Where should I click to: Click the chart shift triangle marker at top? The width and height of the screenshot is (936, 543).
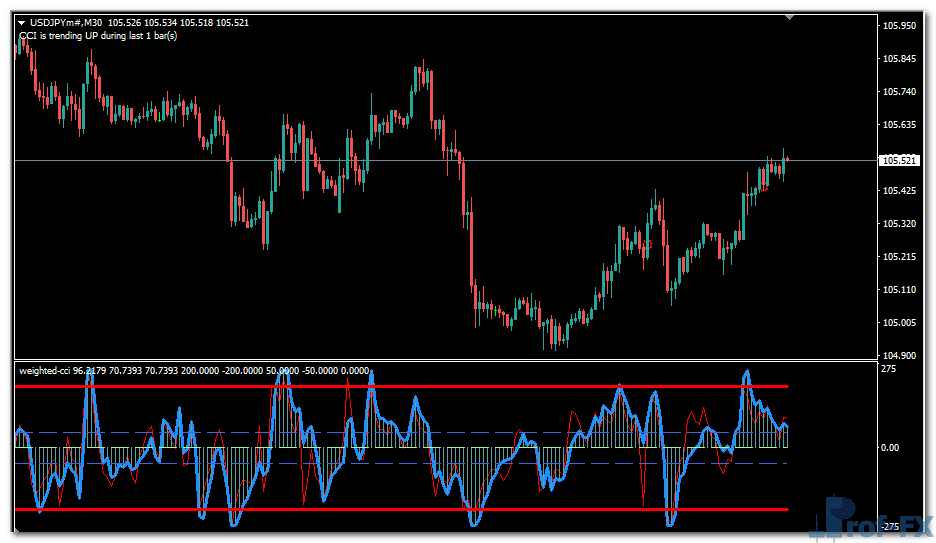click(x=791, y=17)
